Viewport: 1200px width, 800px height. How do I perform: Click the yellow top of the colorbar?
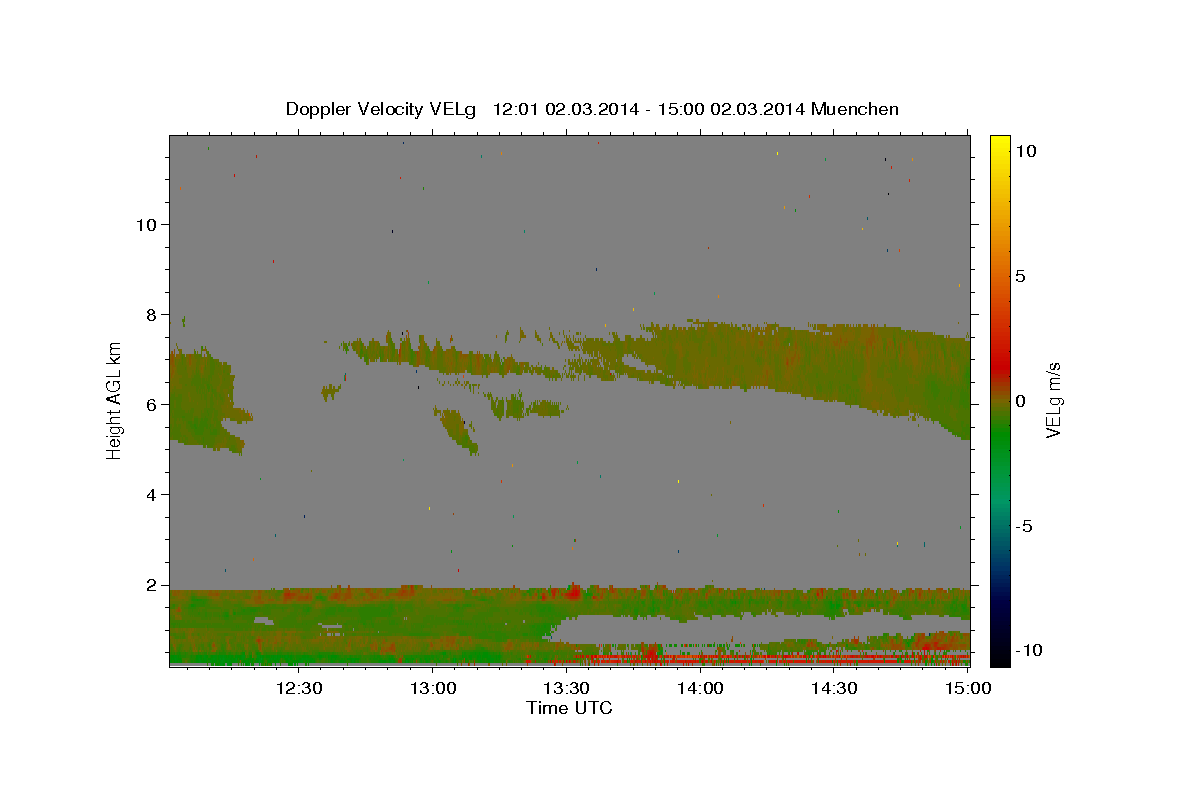[x=1000, y=142]
